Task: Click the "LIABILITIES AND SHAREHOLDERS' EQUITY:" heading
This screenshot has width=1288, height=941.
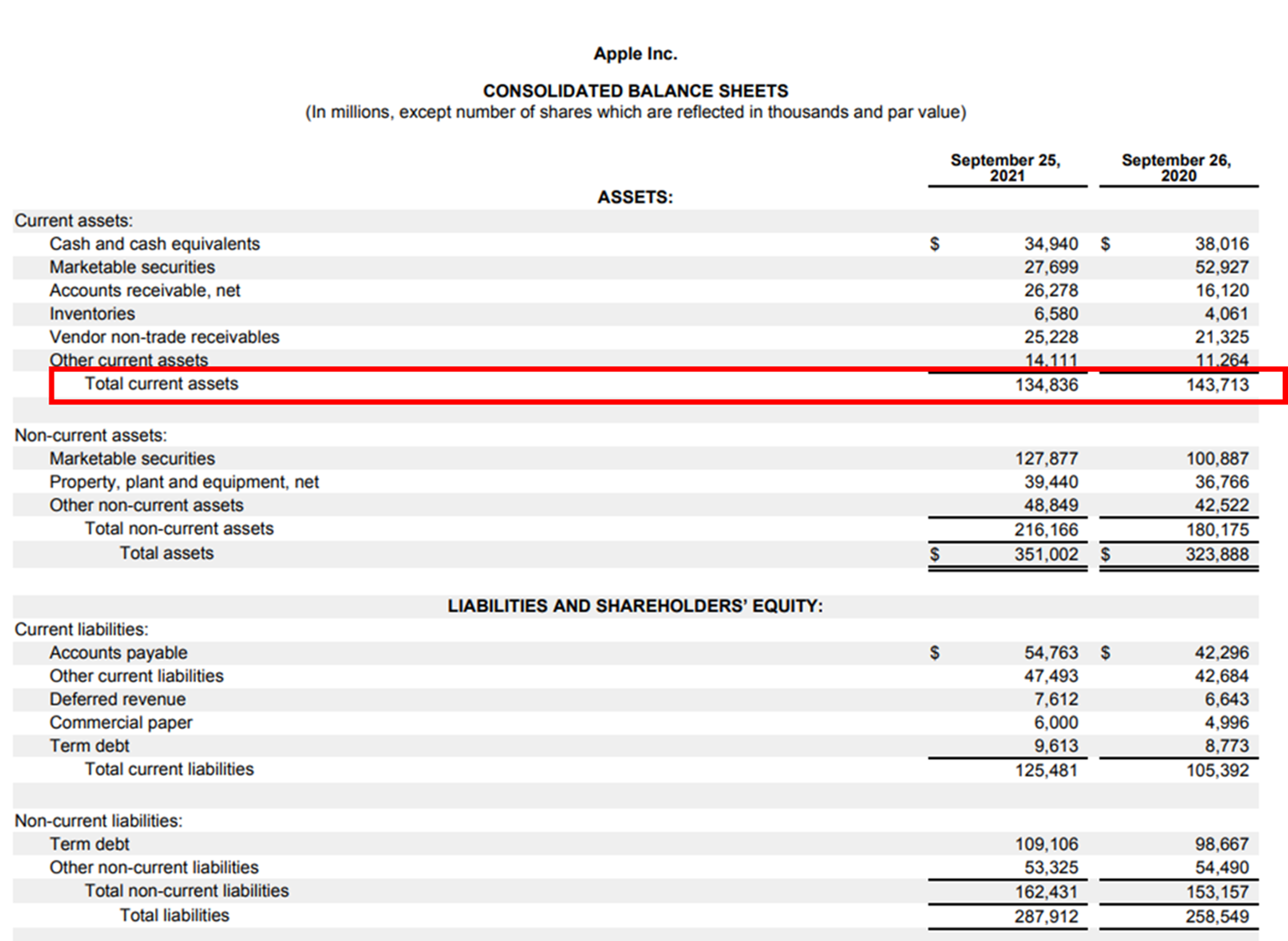Action: pos(635,606)
